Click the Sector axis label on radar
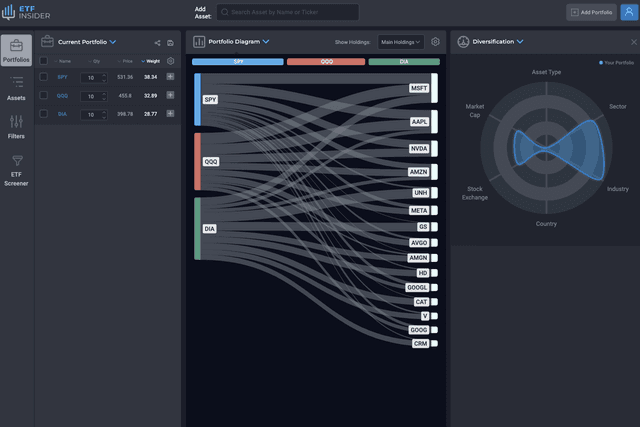Image resolution: width=640 pixels, height=427 pixels. point(618,107)
